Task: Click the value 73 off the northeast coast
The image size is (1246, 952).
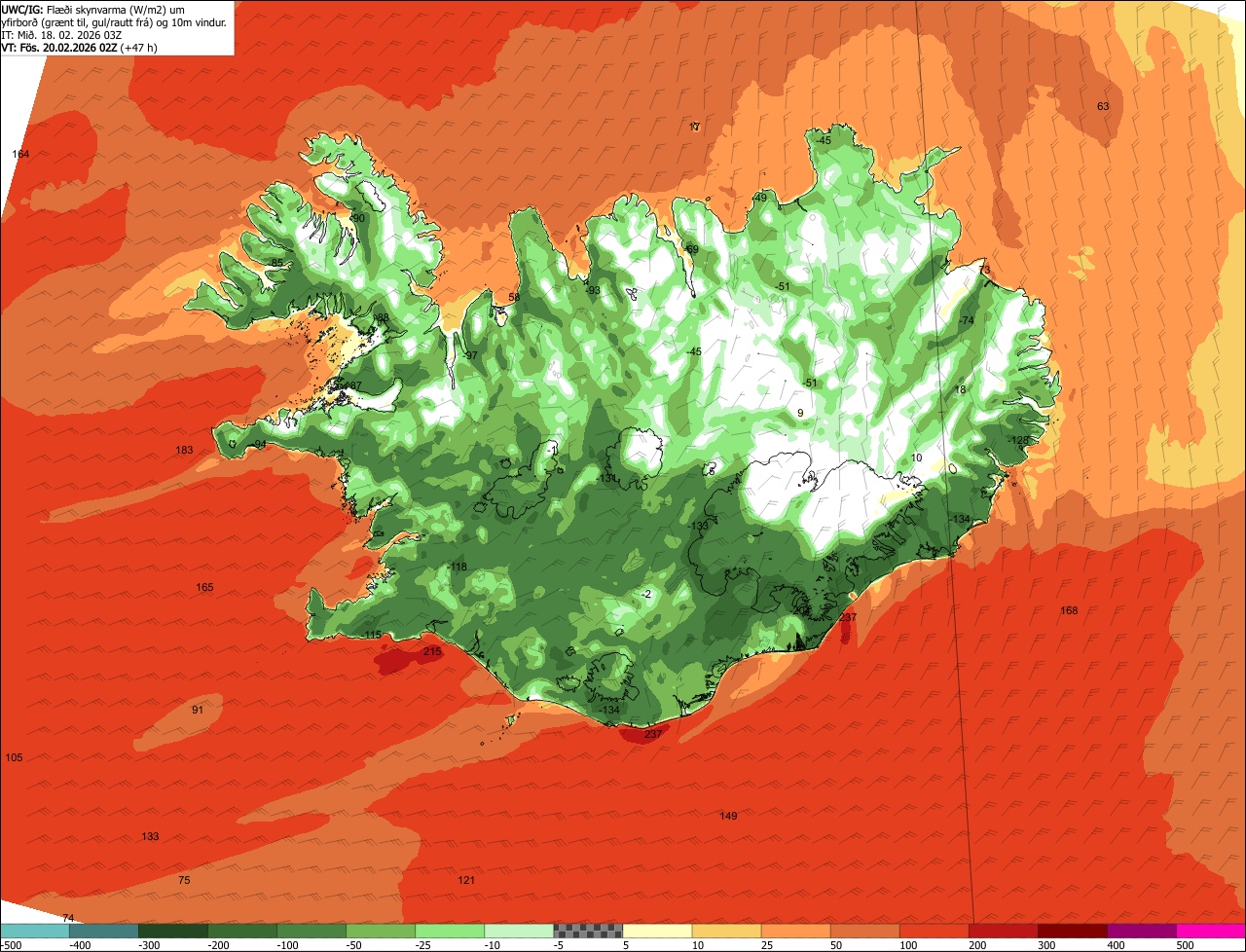Action: tap(984, 270)
